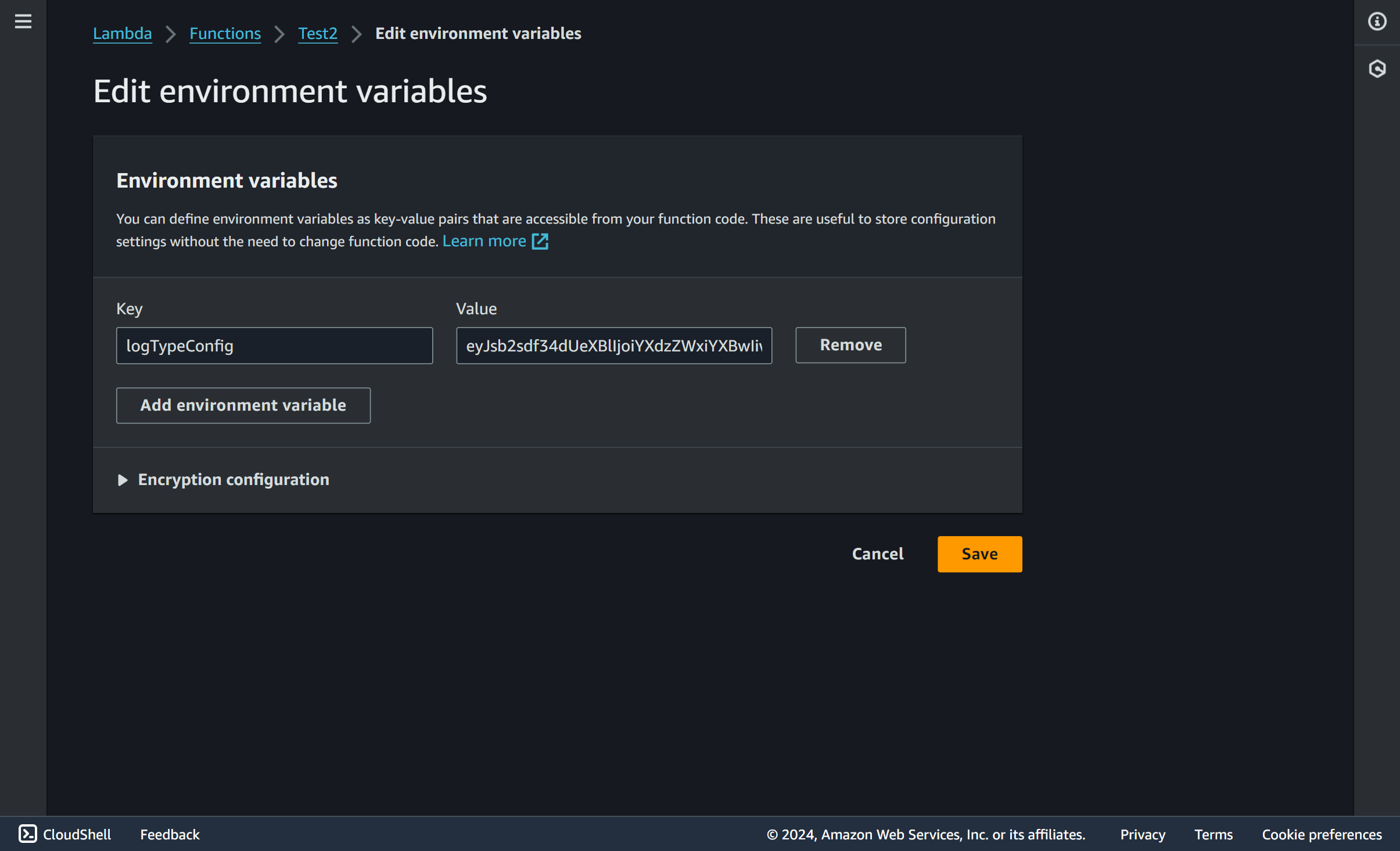Viewport: 1400px width, 851px height.
Task: Cancel editing environment variables
Action: coord(877,554)
